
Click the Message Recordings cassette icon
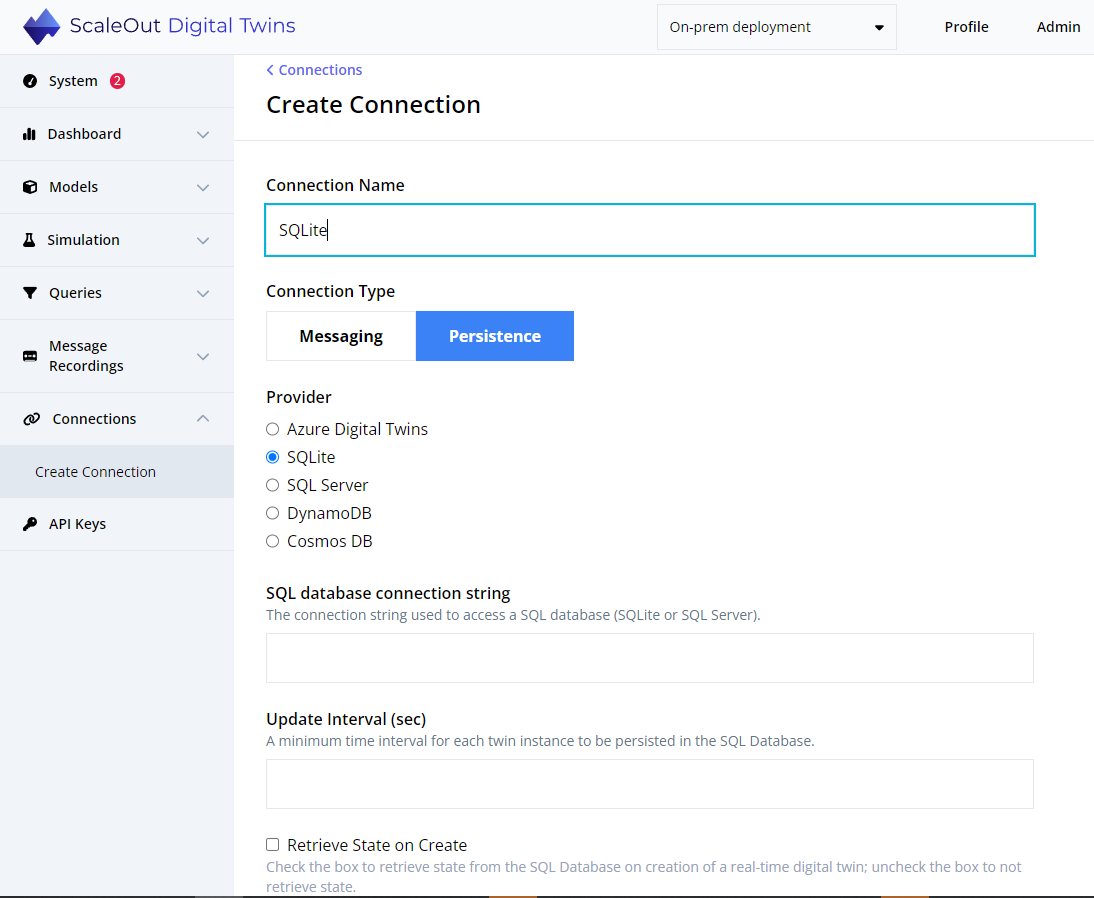30,357
